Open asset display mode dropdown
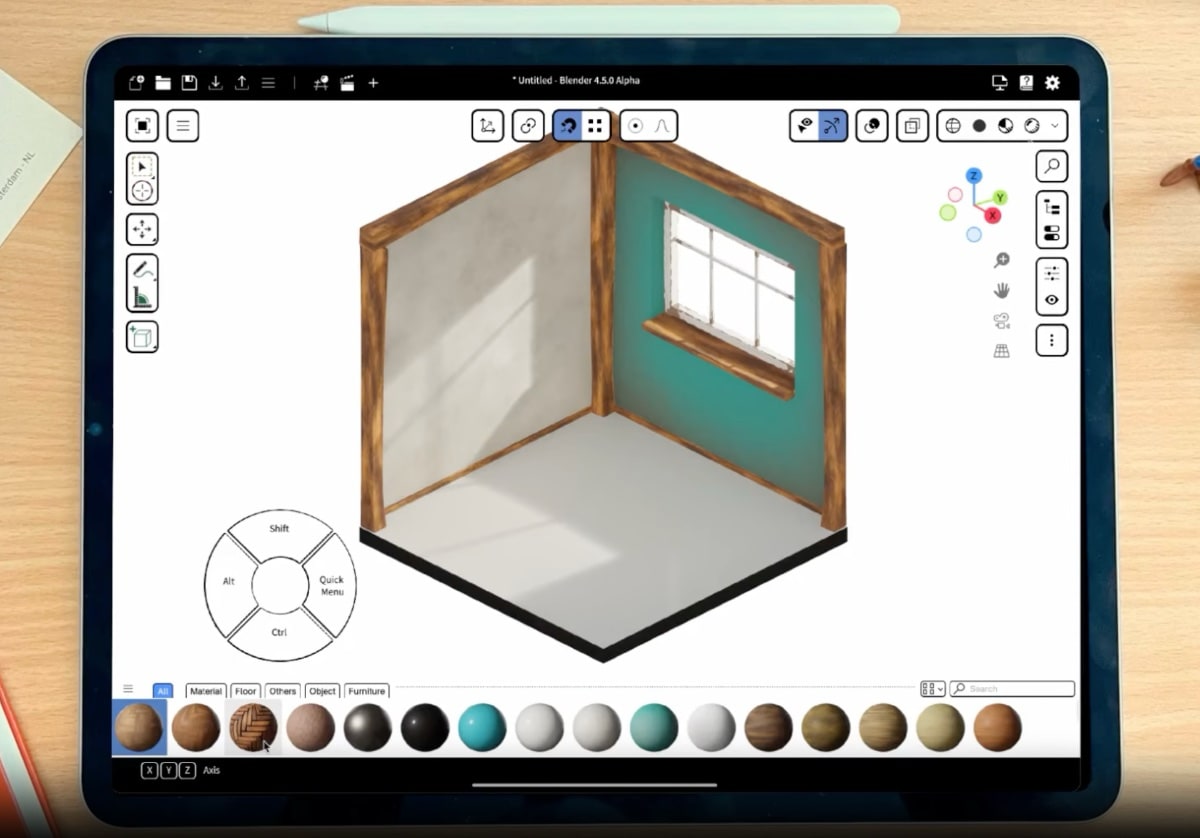This screenshot has height=838, width=1200. coord(932,689)
